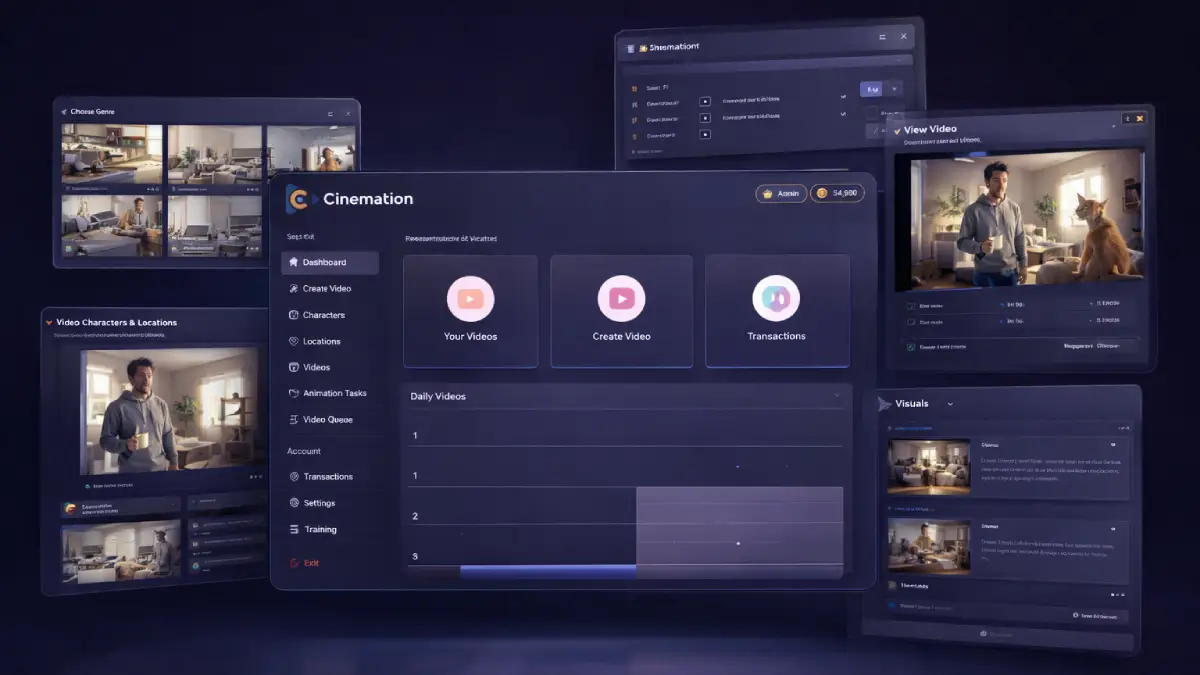Expand the Visuals panel dropdown chevron

[950, 404]
